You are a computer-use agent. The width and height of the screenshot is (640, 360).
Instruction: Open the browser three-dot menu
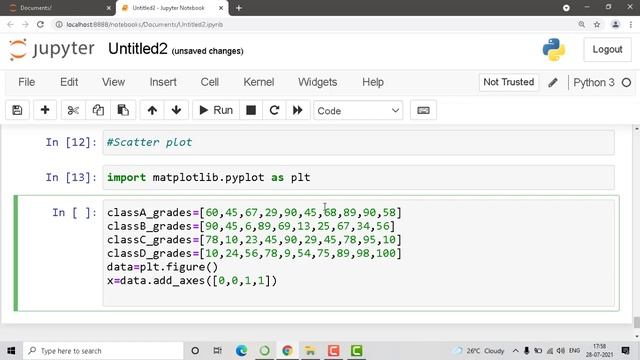[631, 24]
